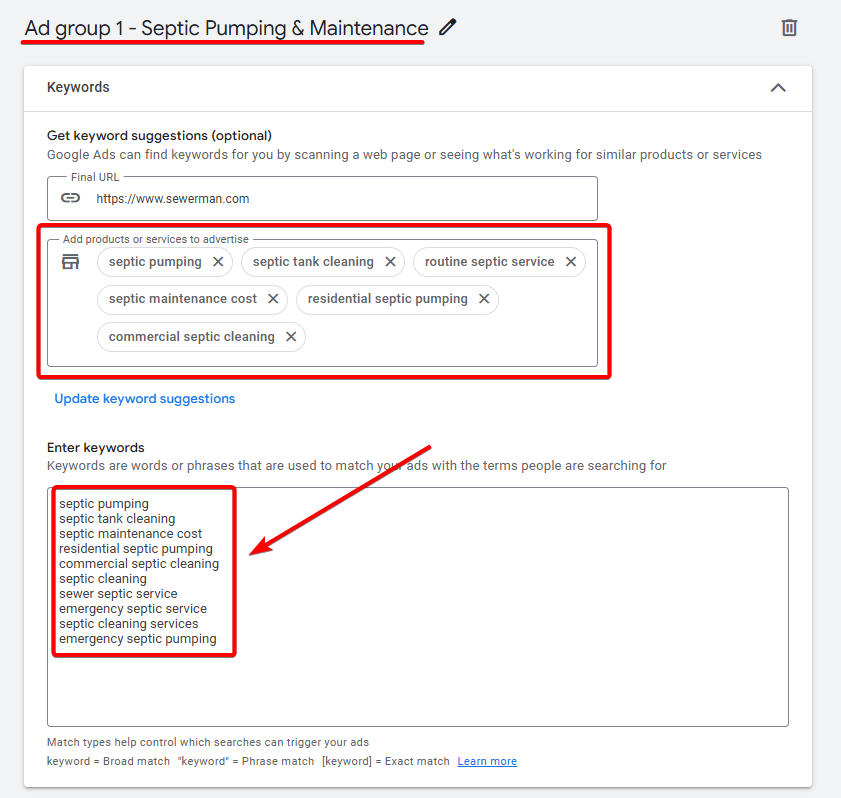Click the link icon beside Final URL

[70, 198]
